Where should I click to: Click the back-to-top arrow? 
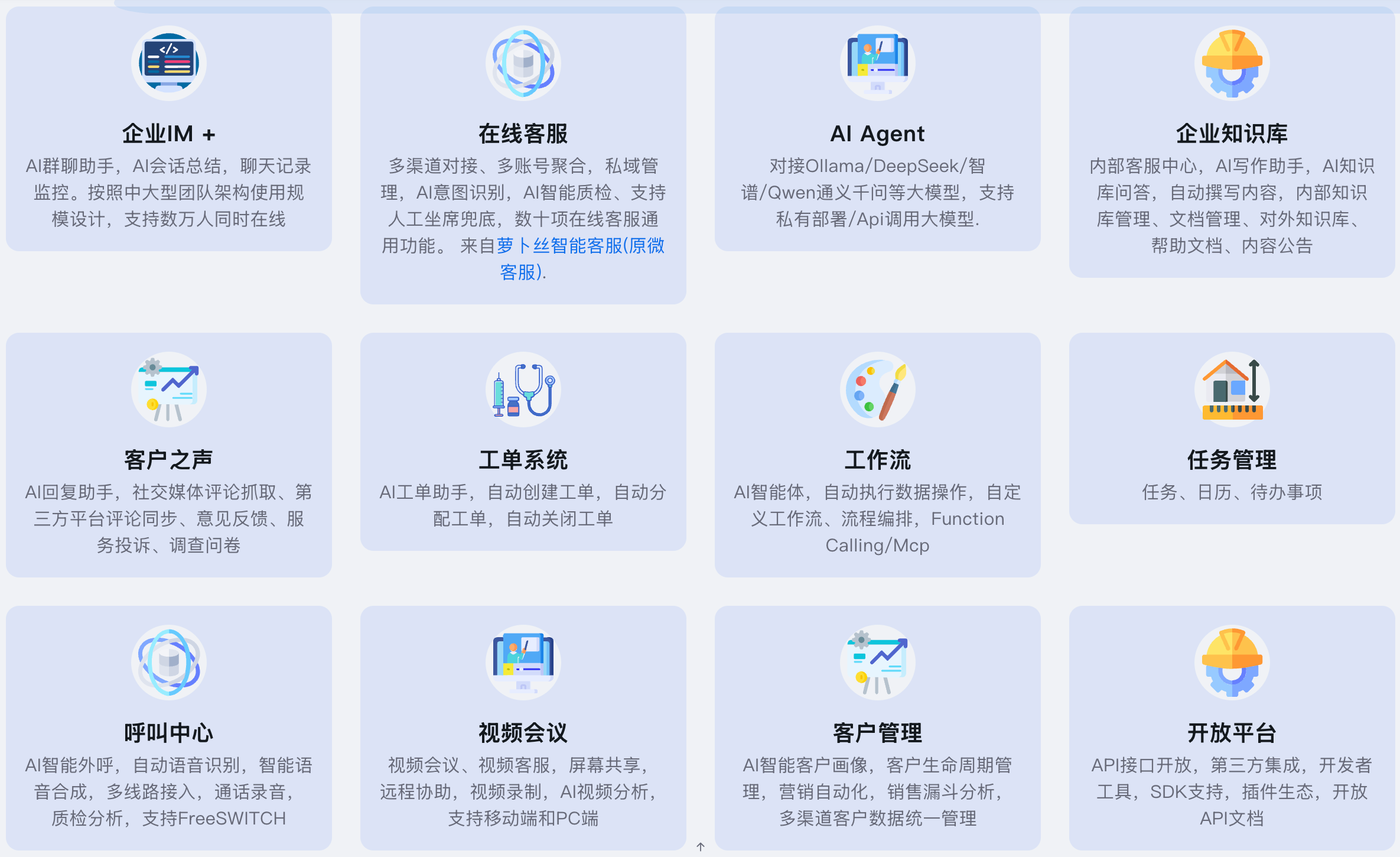(x=701, y=847)
